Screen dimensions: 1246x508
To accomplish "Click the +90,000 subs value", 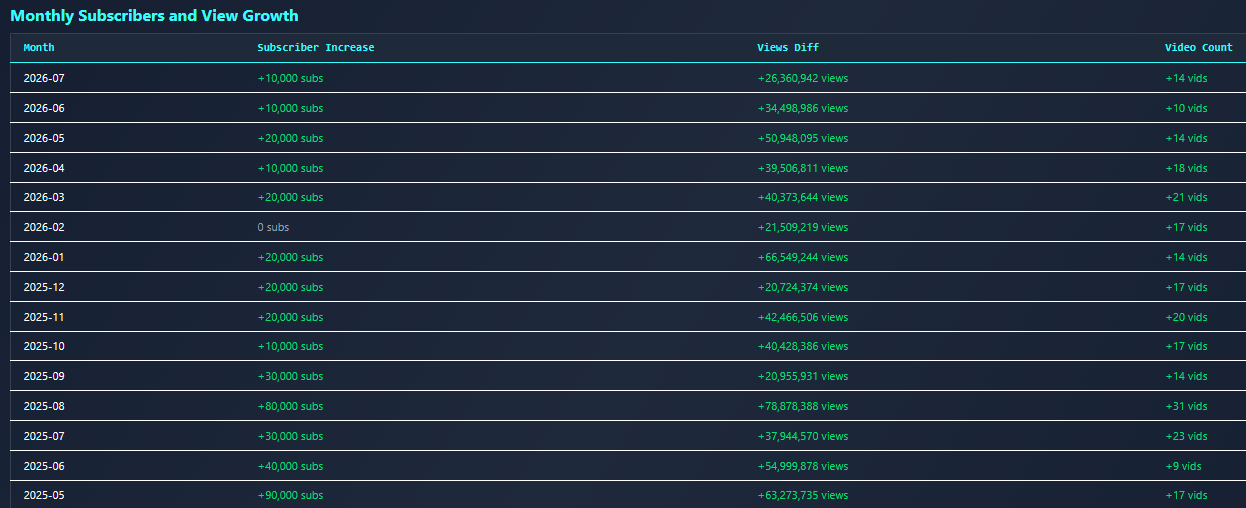I will pos(290,495).
